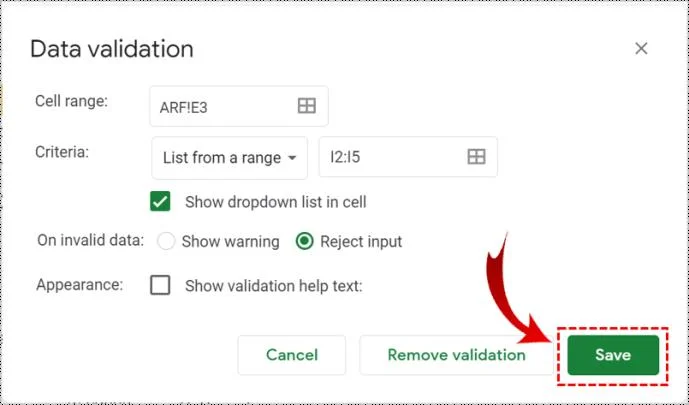Click the On invalid data label
This screenshot has height=405, width=689.
click(91, 240)
